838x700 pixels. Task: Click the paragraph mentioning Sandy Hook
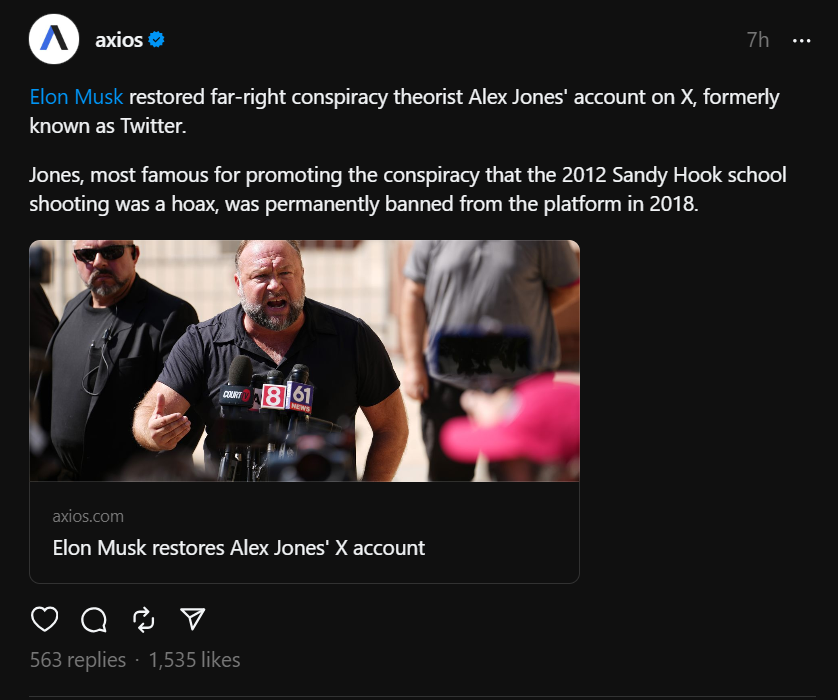[x=408, y=188]
